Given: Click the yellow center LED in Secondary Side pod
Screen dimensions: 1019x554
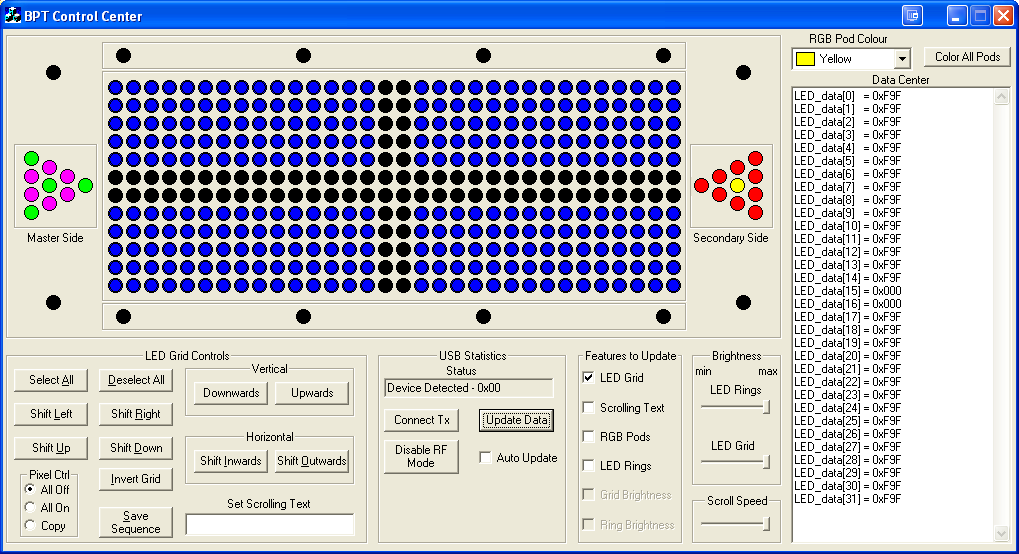Looking at the screenshot, I should tap(737, 185).
